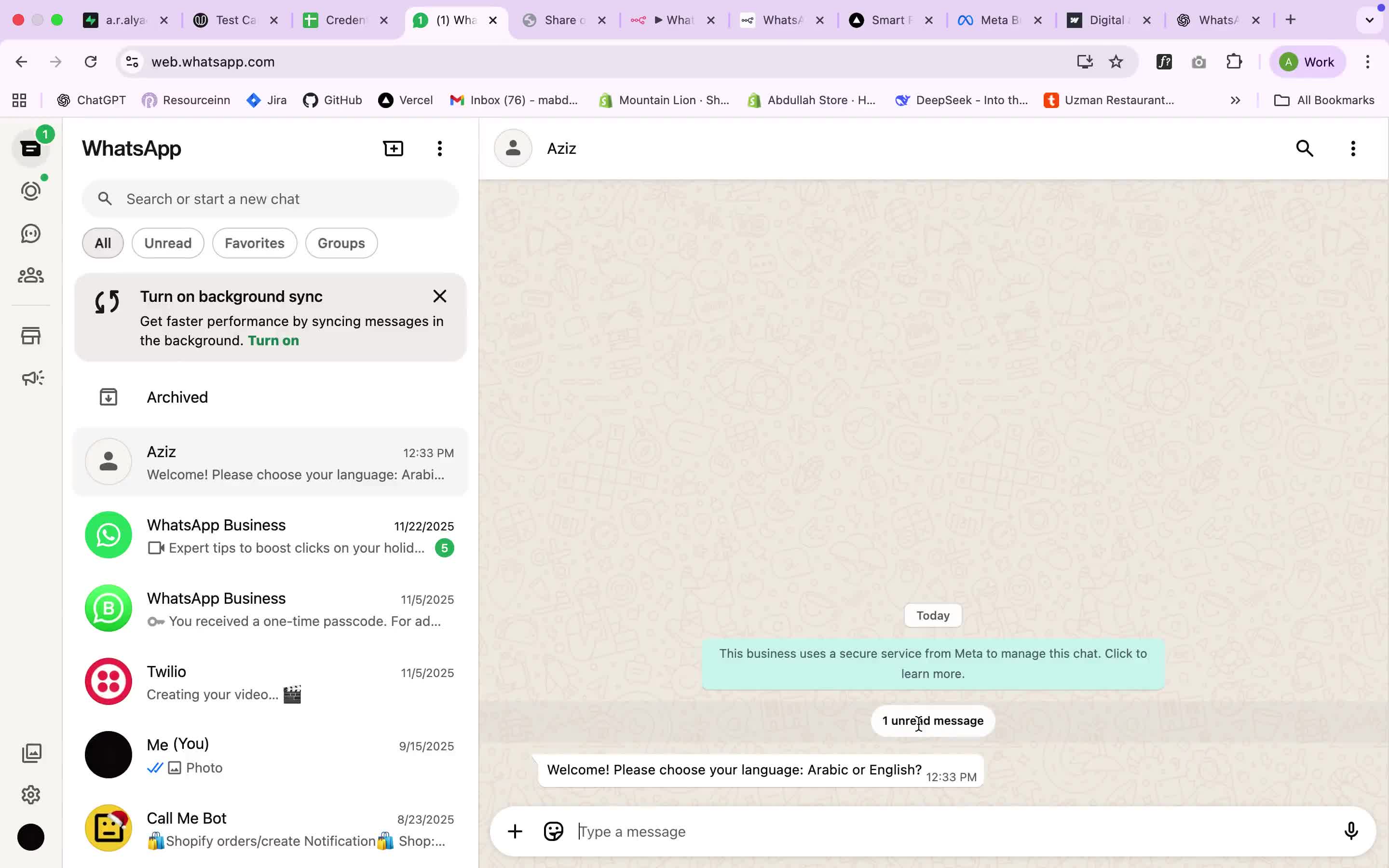Open the Channels sidebar icon
Image resolution: width=1389 pixels, height=868 pixels.
pos(31,234)
